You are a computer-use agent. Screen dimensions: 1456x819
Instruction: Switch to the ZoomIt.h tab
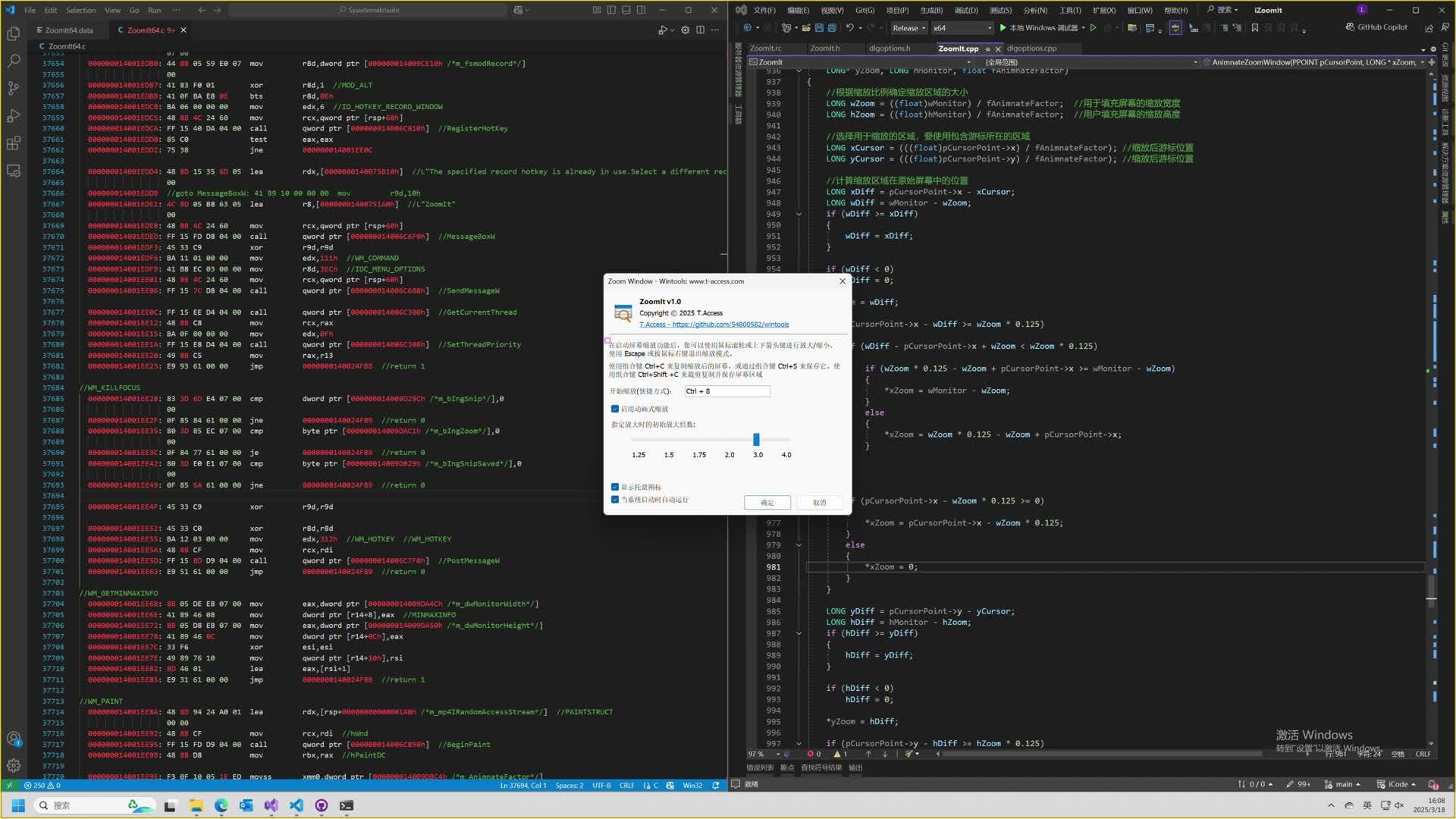pyautogui.click(x=824, y=48)
